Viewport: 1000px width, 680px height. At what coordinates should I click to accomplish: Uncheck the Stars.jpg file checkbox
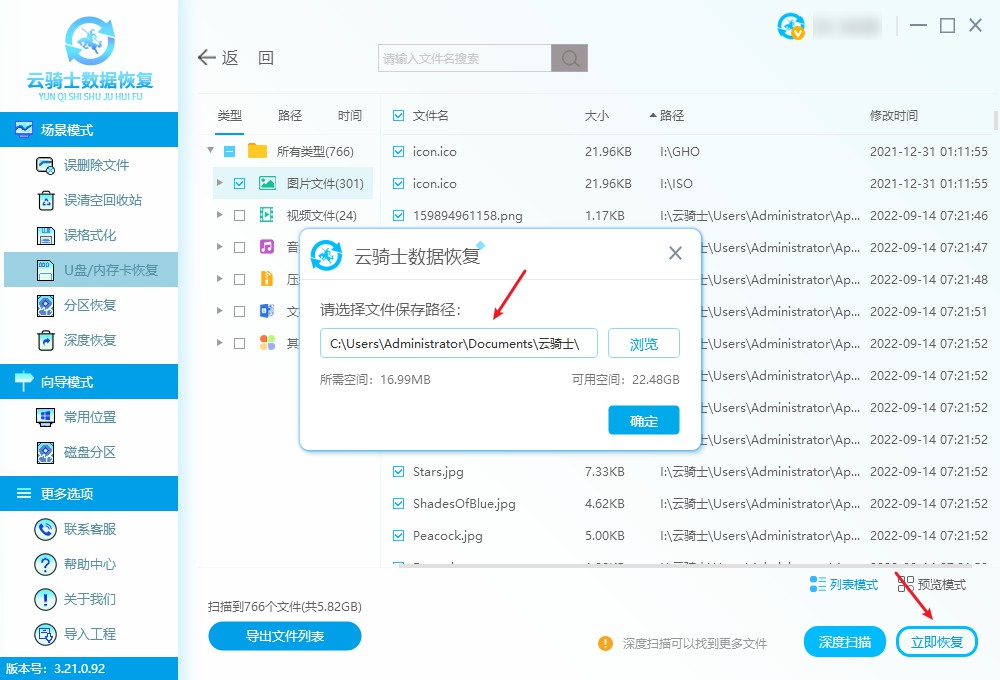click(x=397, y=471)
